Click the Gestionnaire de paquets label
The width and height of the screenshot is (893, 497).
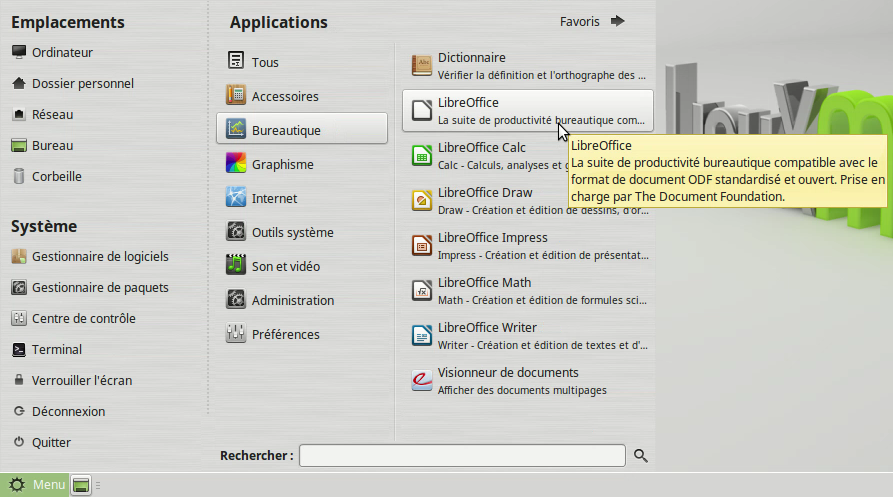[100, 287]
